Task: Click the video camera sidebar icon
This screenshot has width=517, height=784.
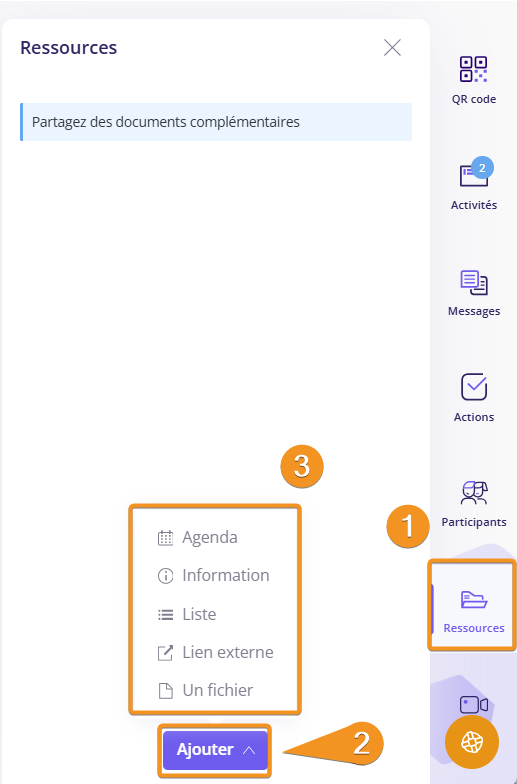Action: 474,704
